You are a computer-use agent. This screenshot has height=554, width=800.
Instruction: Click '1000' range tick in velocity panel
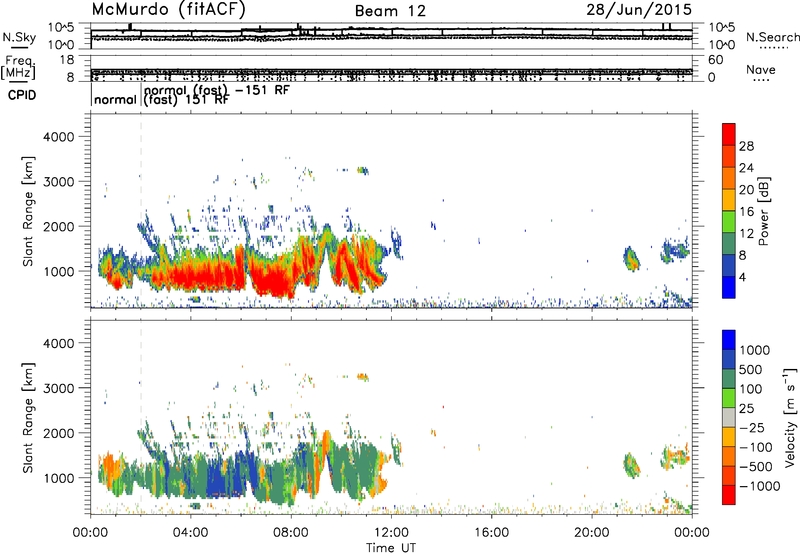pos(58,478)
